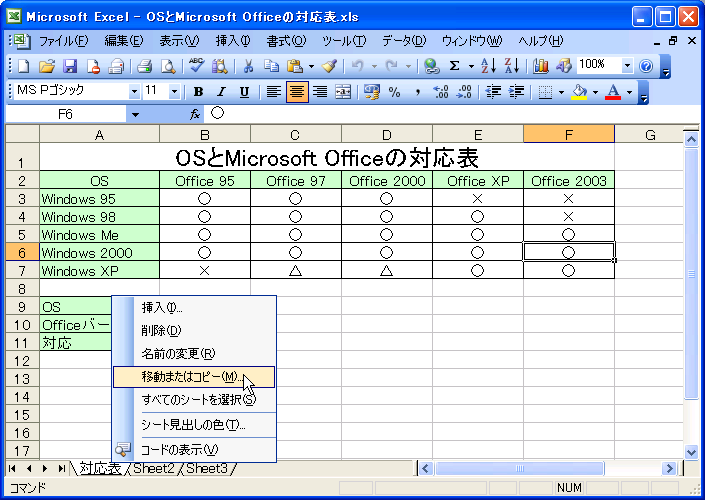Choose 挿入 in the sheet context menu
The image size is (705, 500).
pos(194,308)
